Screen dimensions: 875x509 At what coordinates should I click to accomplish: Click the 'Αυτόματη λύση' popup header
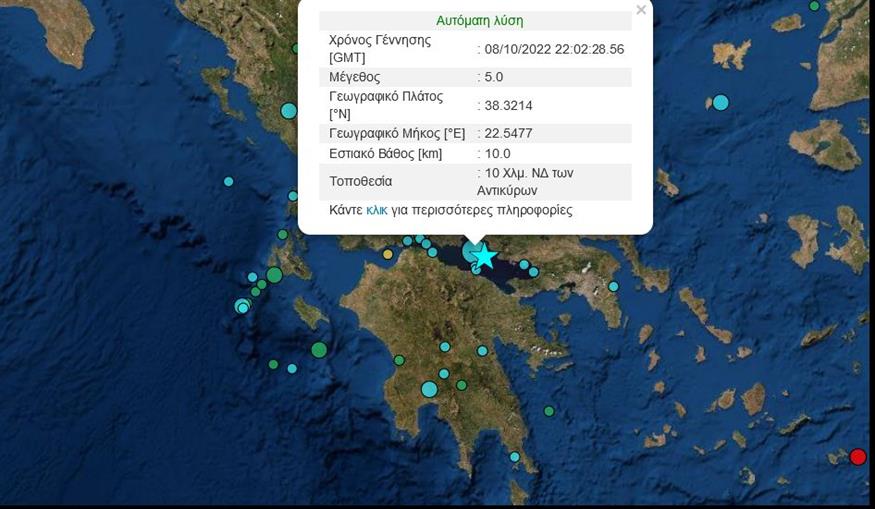coord(479,20)
